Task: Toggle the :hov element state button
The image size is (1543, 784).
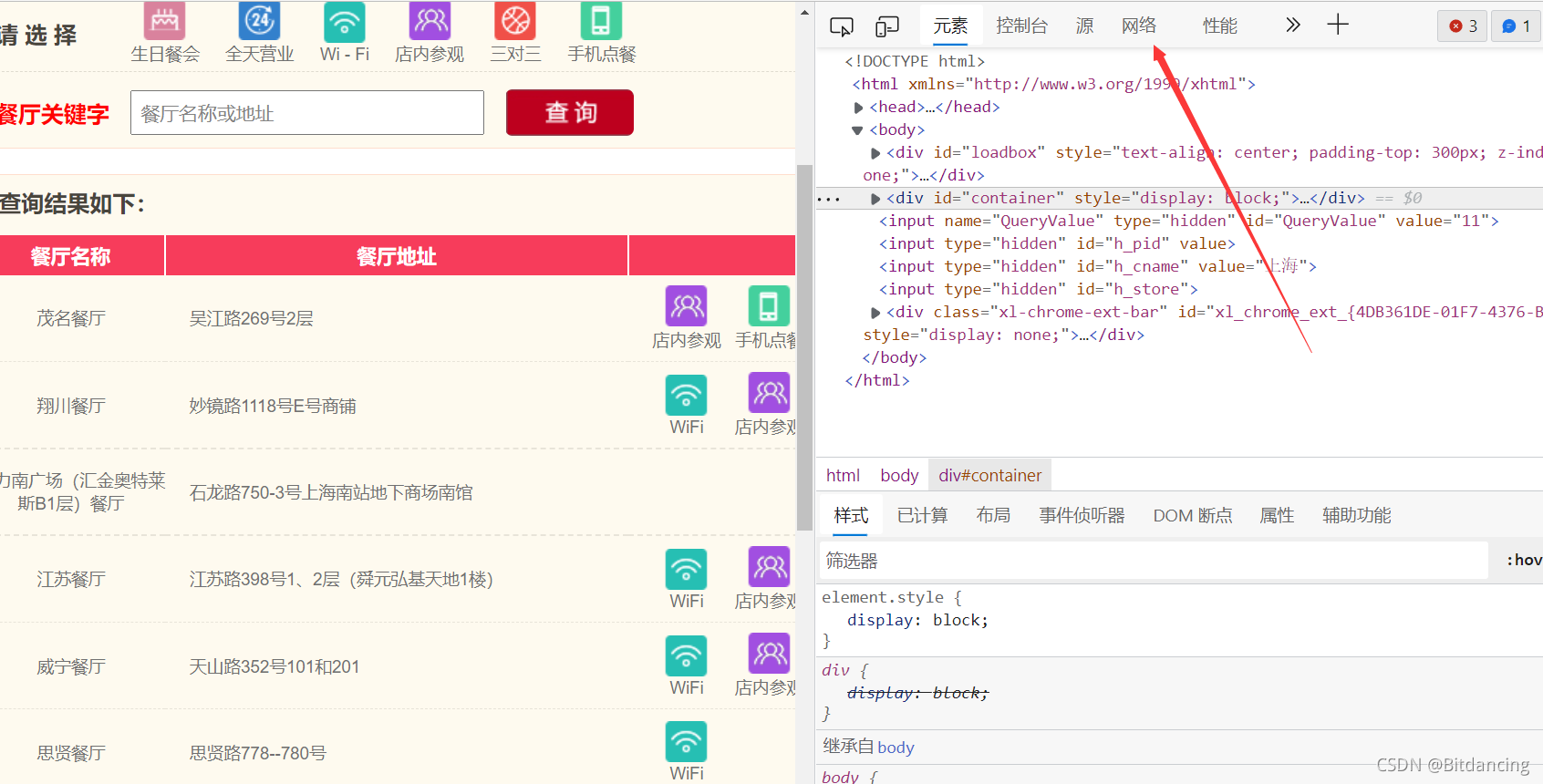Action: pos(1523,560)
